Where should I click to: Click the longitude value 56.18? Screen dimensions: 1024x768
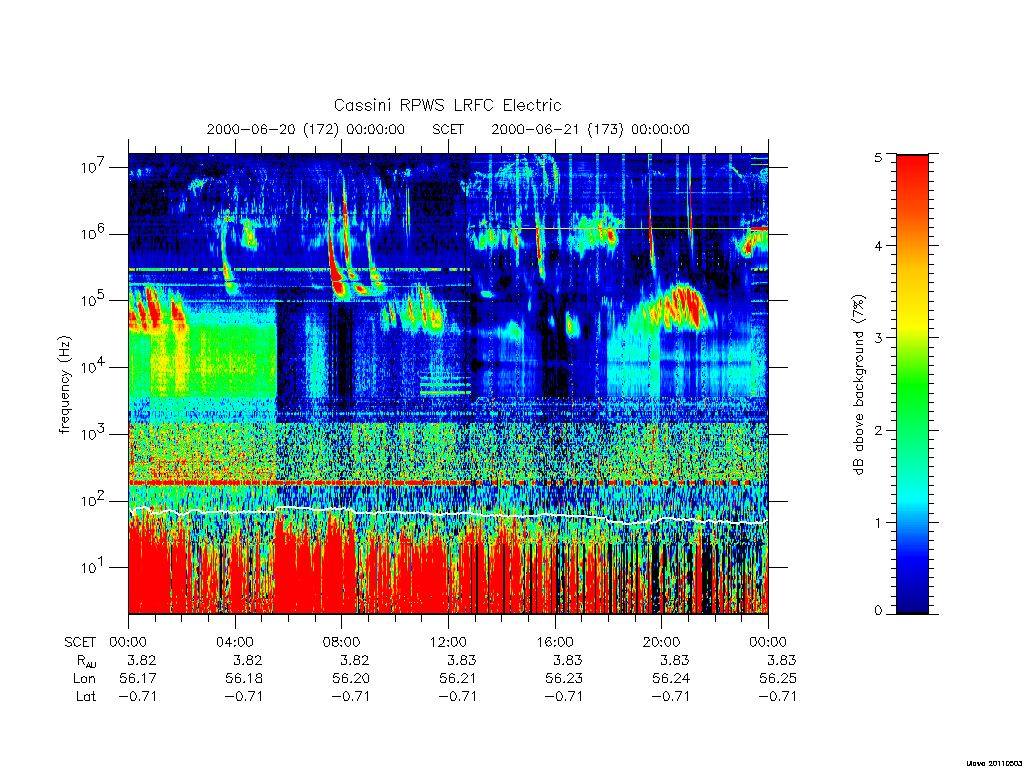[244, 679]
